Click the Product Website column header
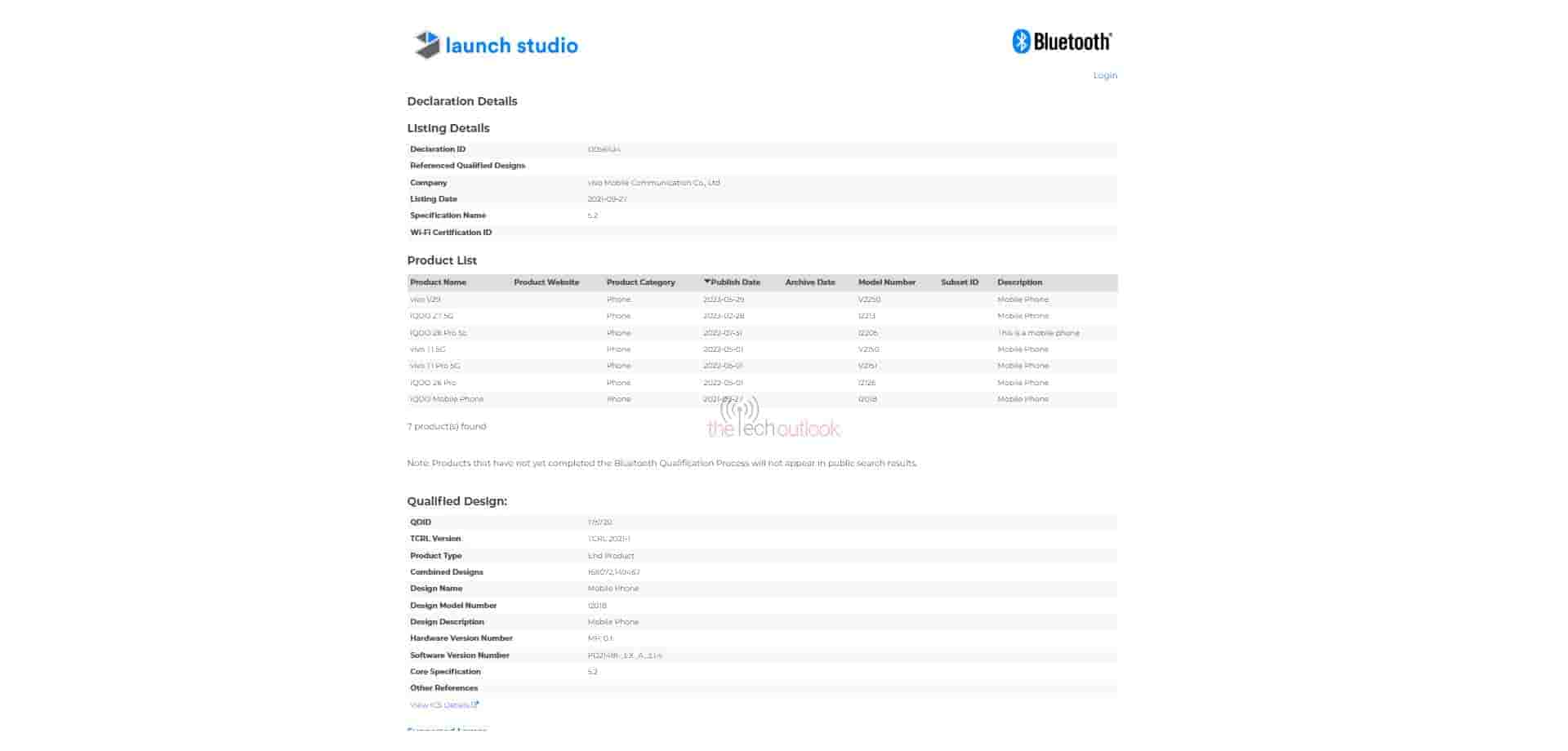1568x751 pixels. tap(546, 282)
